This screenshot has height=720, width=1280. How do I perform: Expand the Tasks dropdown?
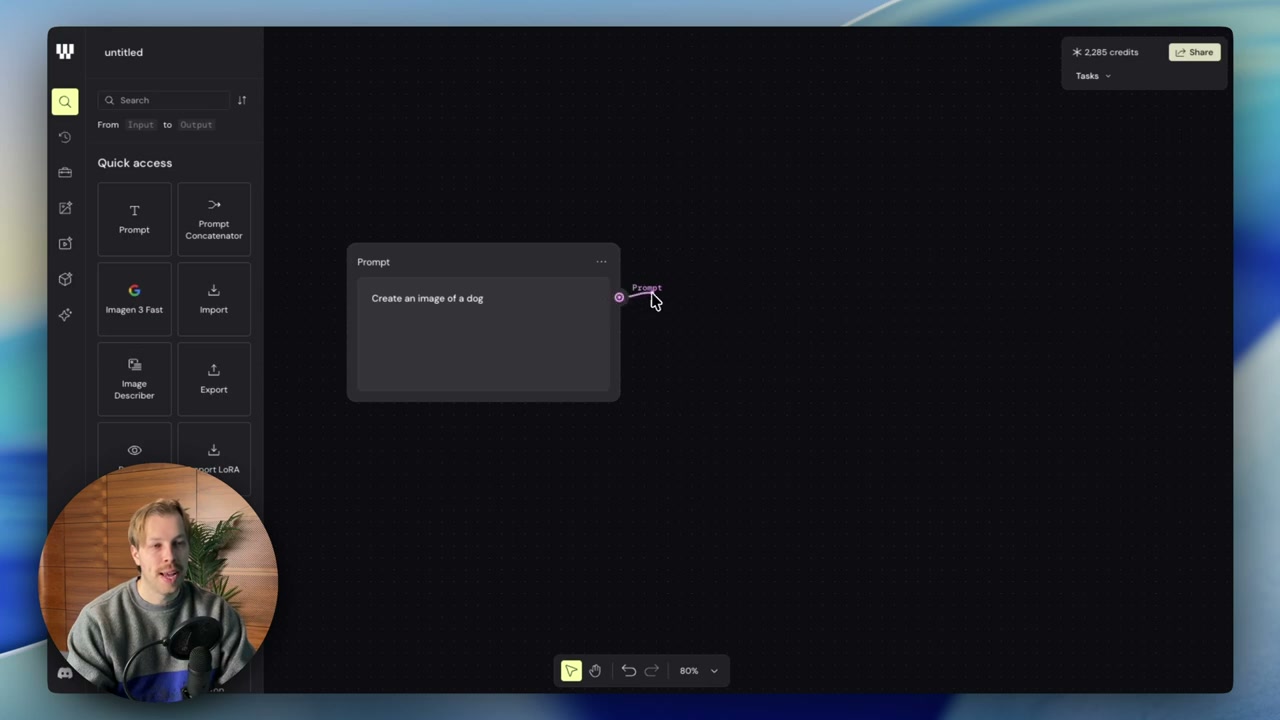[x=1093, y=76]
